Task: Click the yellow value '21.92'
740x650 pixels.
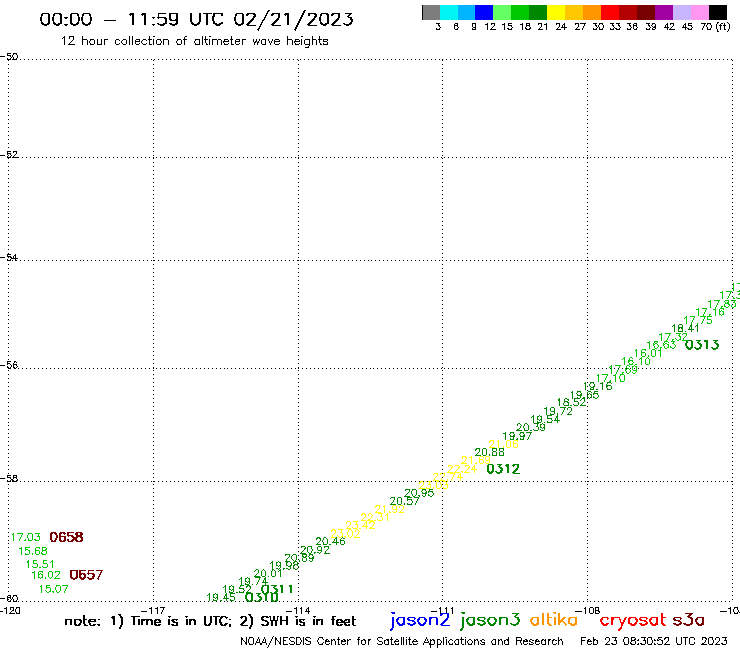Action: pos(390,509)
